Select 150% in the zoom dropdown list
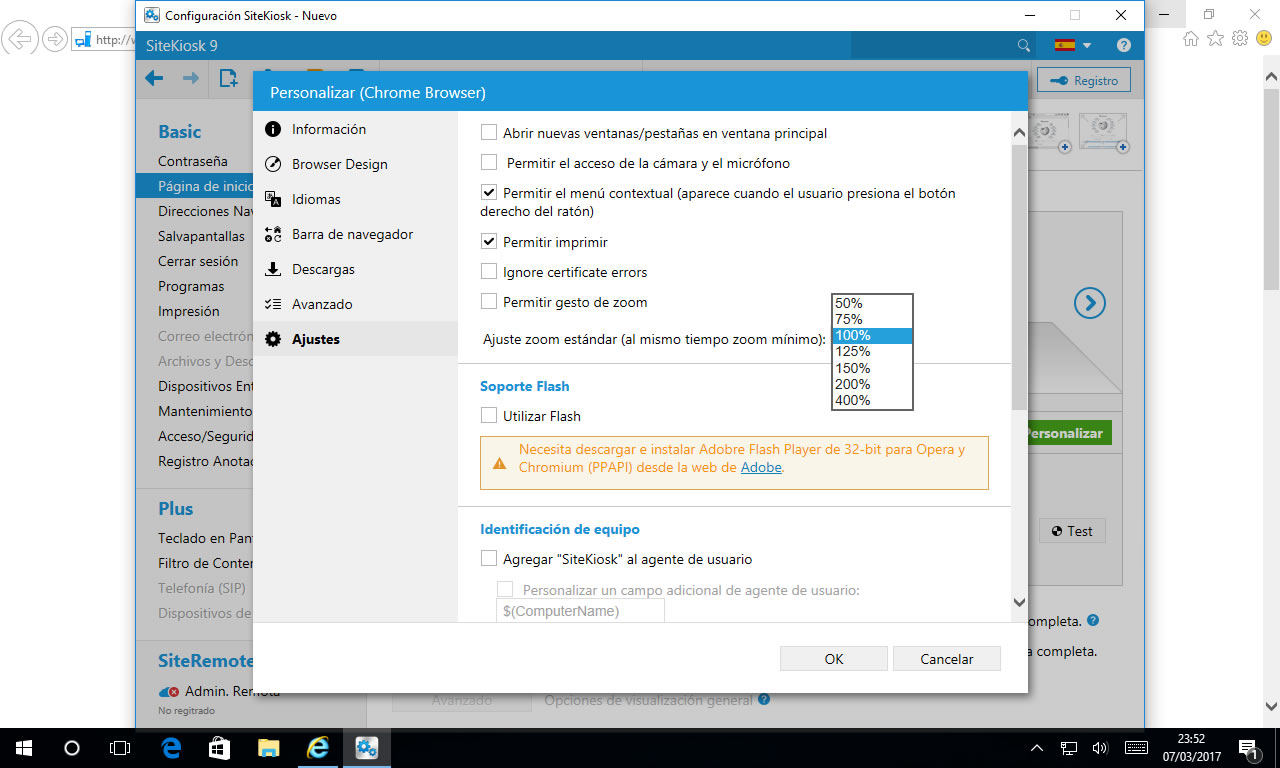 (853, 368)
